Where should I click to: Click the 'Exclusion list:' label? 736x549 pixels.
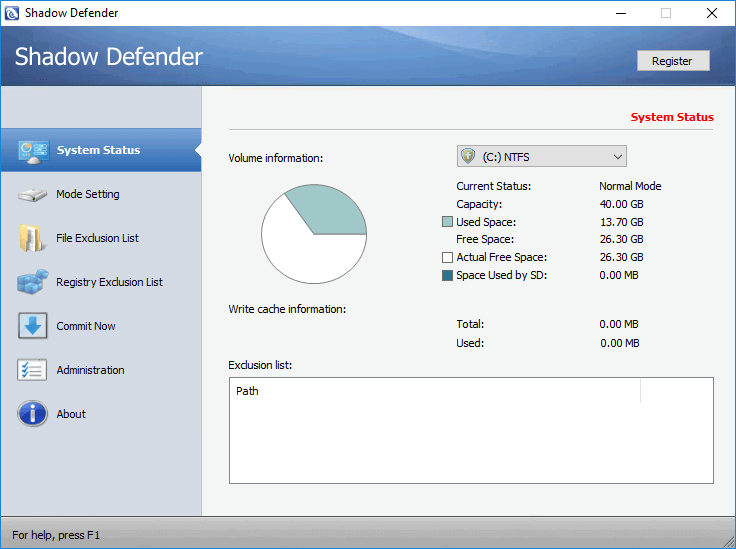point(260,365)
